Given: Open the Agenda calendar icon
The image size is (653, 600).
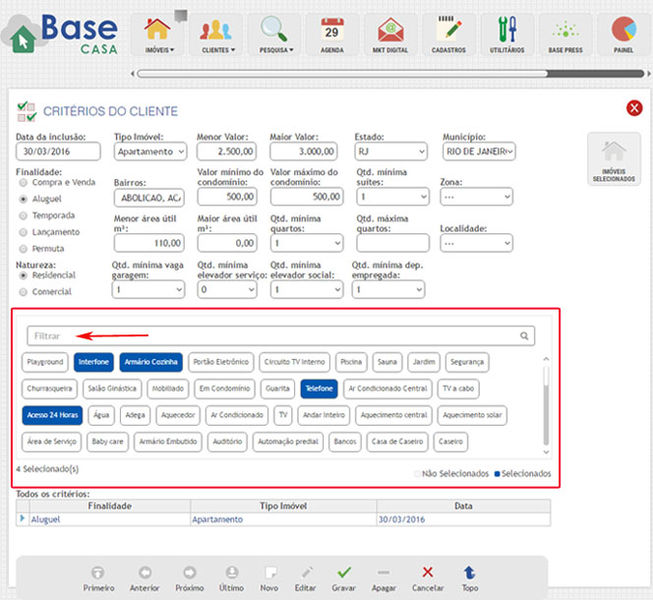Looking at the screenshot, I should coord(331,29).
